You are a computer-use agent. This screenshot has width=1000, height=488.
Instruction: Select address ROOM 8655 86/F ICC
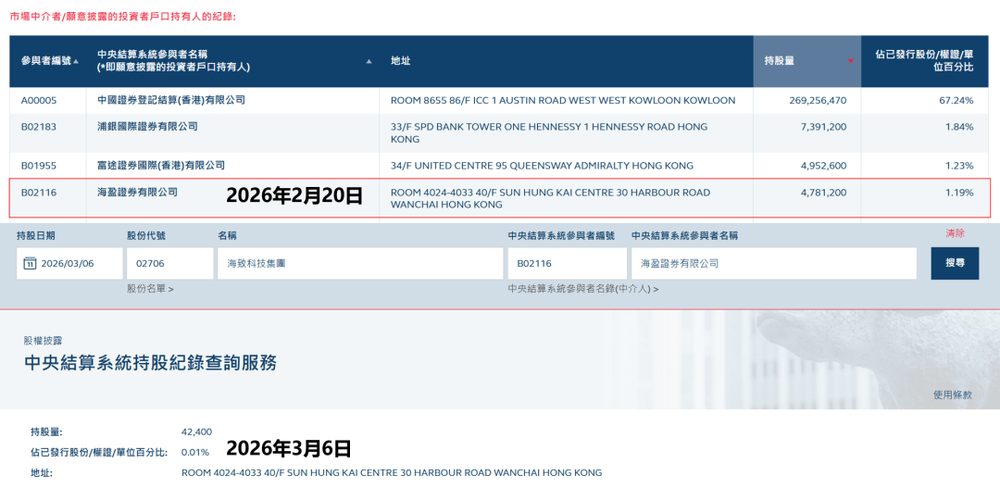click(563, 100)
